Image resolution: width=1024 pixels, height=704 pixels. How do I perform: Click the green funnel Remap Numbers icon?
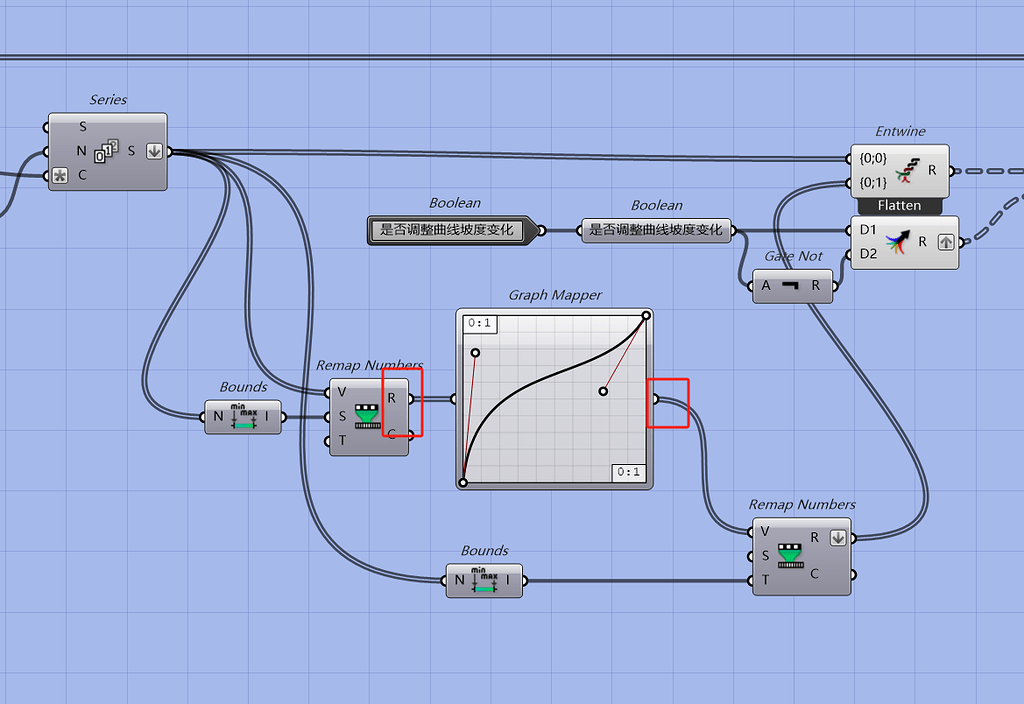point(367,416)
